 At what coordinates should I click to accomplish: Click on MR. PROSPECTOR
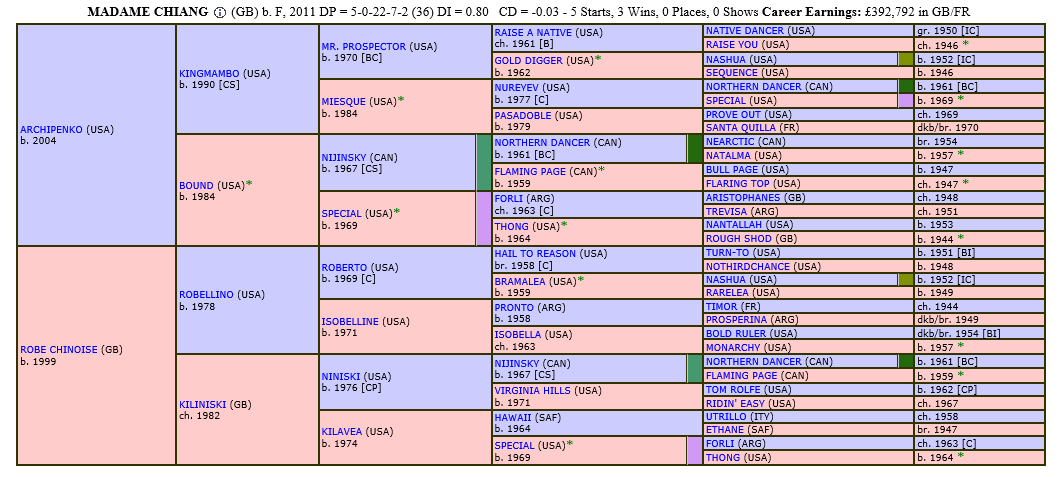364,46
